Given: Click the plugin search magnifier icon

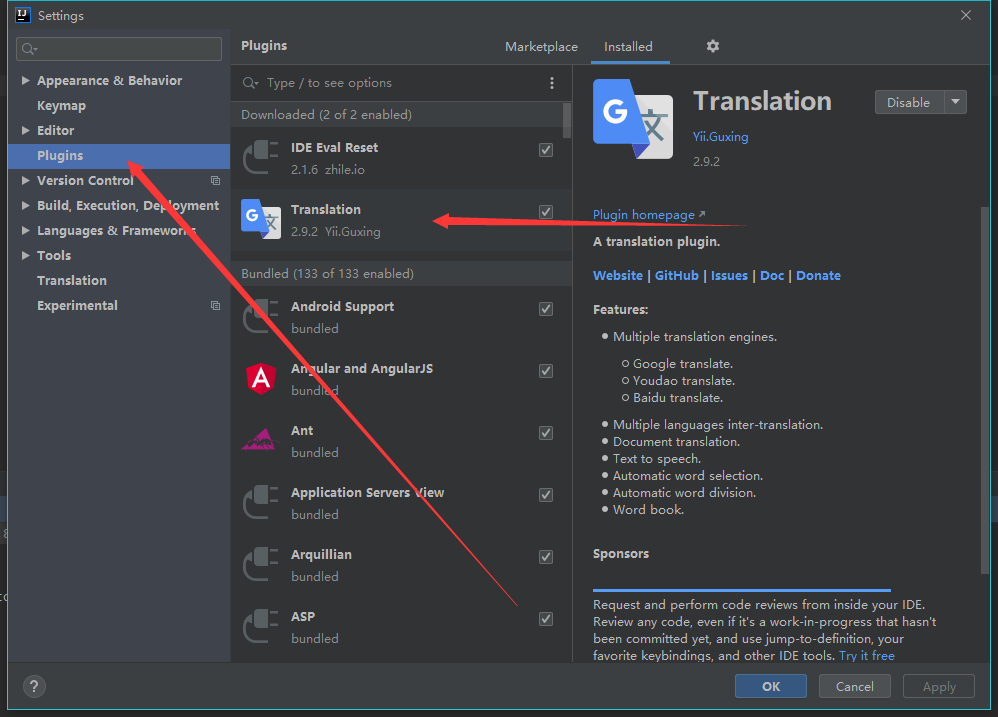Looking at the screenshot, I should pyautogui.click(x=250, y=83).
